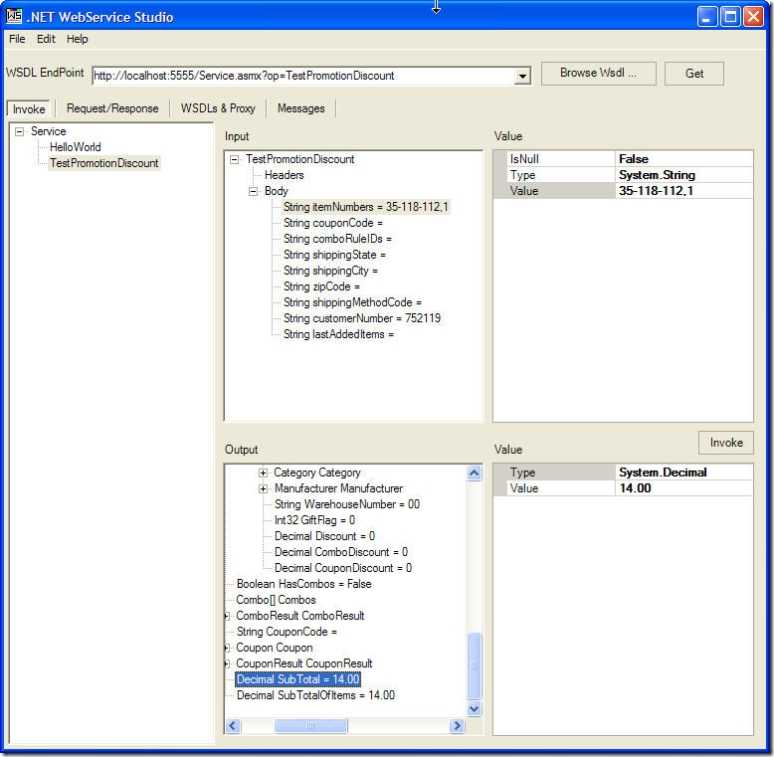The image size is (774, 757).
Task: Select String itemNumbers input parameter
Action: 366,207
